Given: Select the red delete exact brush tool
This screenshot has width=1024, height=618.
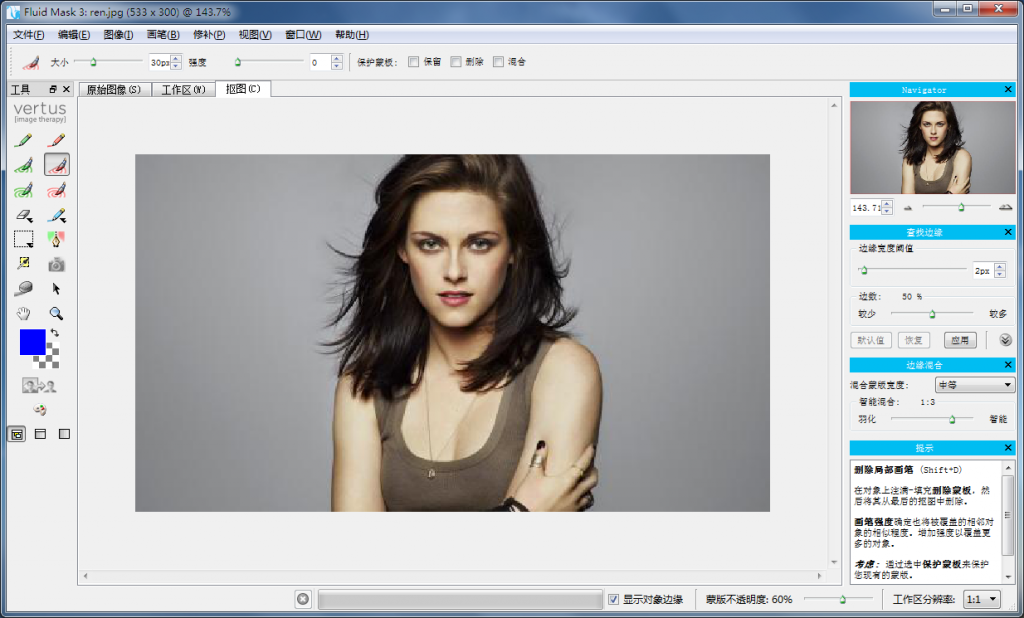Looking at the screenshot, I should tap(57, 139).
